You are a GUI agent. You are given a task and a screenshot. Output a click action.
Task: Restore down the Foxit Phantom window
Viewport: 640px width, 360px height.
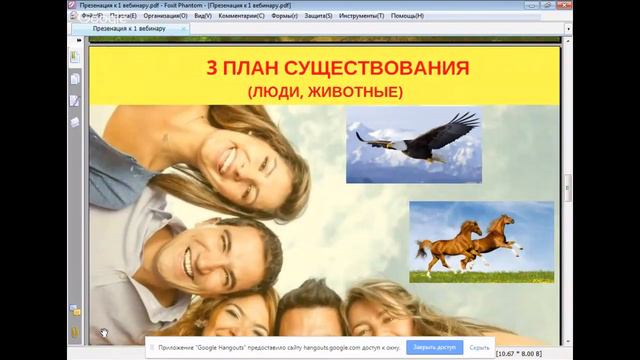click(548, 5)
